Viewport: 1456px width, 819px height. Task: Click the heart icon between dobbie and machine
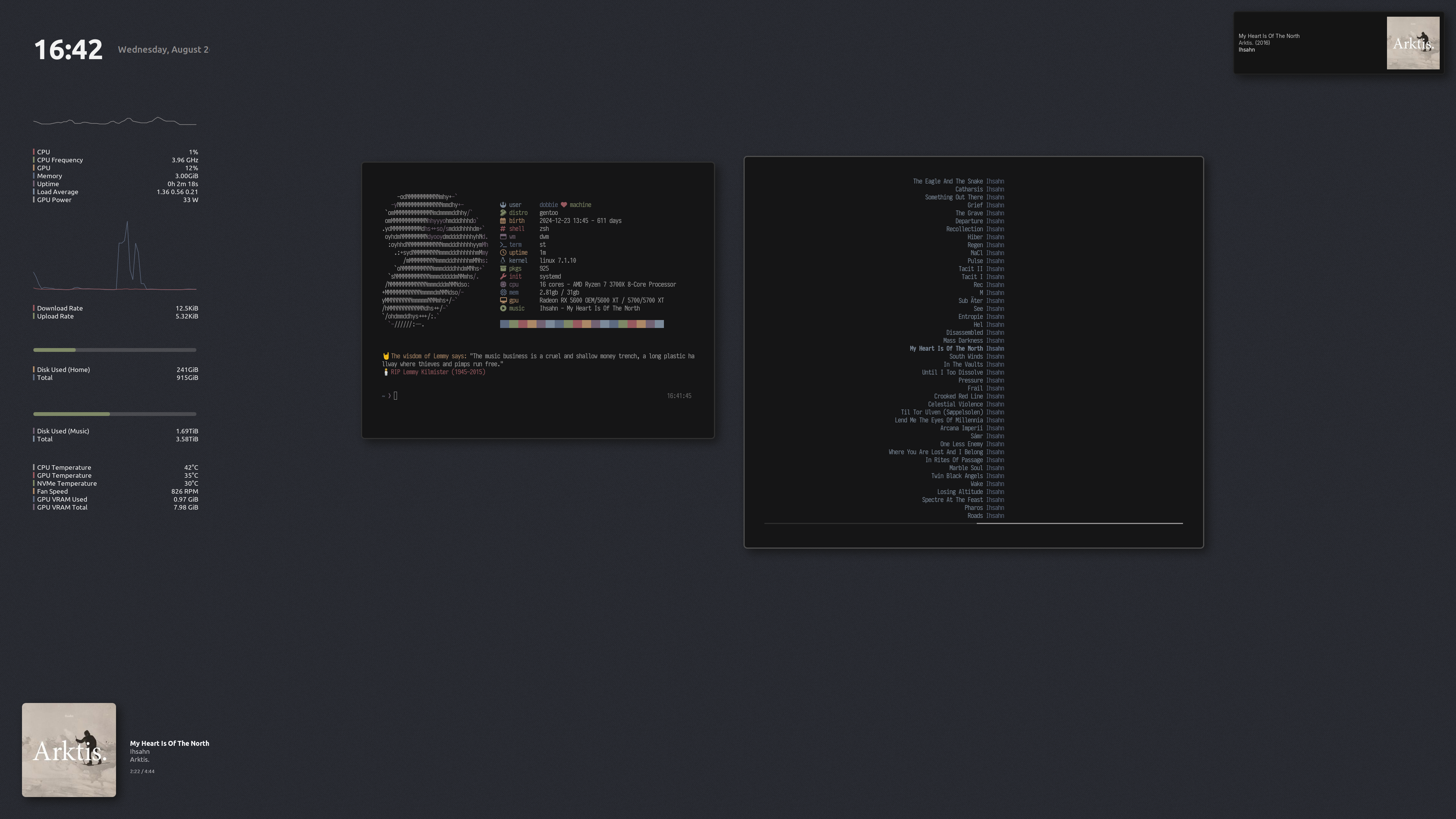click(x=563, y=205)
